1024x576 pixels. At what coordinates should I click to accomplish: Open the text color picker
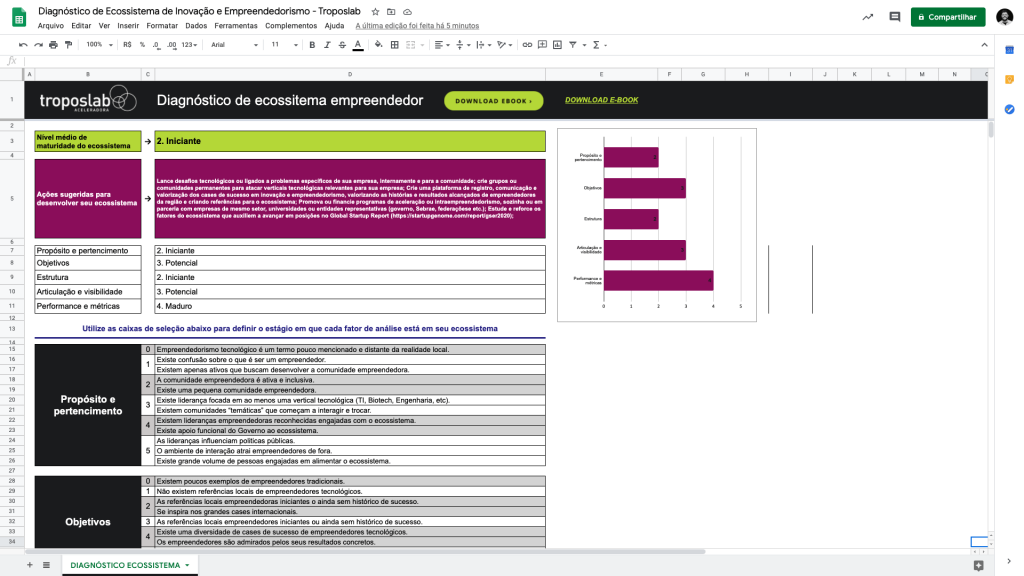358,45
